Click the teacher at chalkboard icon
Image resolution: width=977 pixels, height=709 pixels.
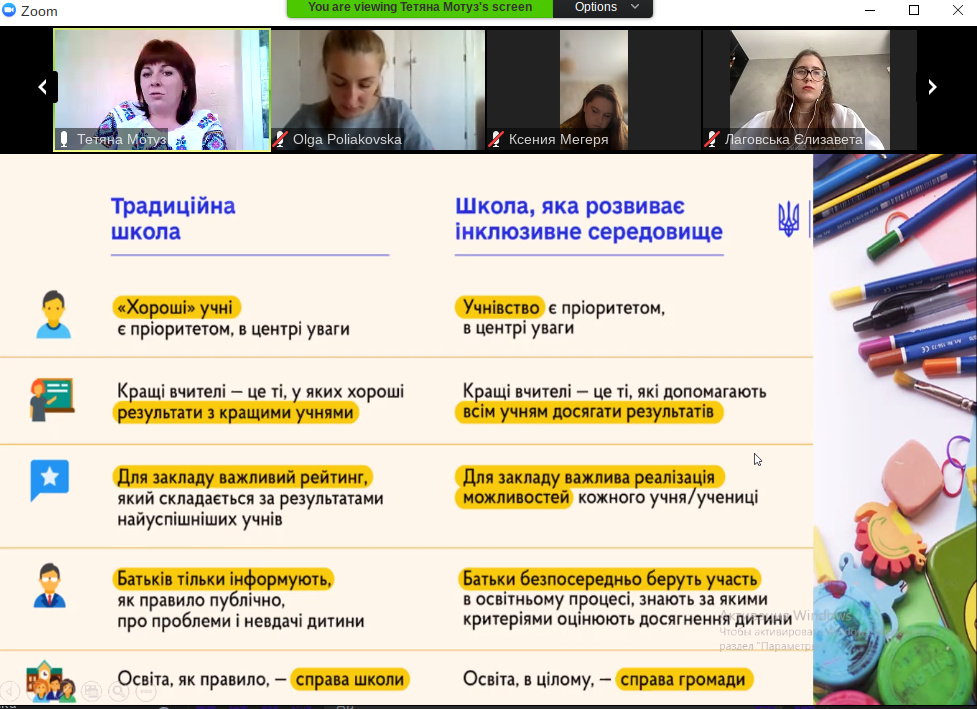(x=51, y=398)
